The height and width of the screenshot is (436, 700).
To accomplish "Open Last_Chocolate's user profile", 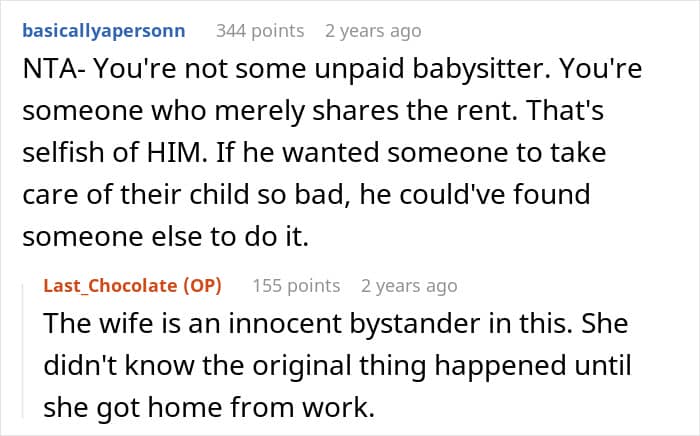I will (x=110, y=286).
